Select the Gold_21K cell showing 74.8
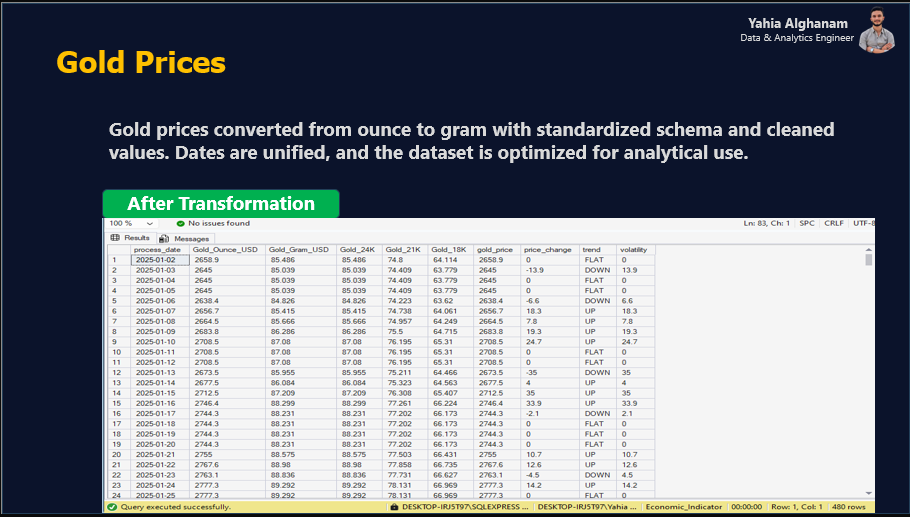The width and height of the screenshot is (910, 517). (x=405, y=260)
